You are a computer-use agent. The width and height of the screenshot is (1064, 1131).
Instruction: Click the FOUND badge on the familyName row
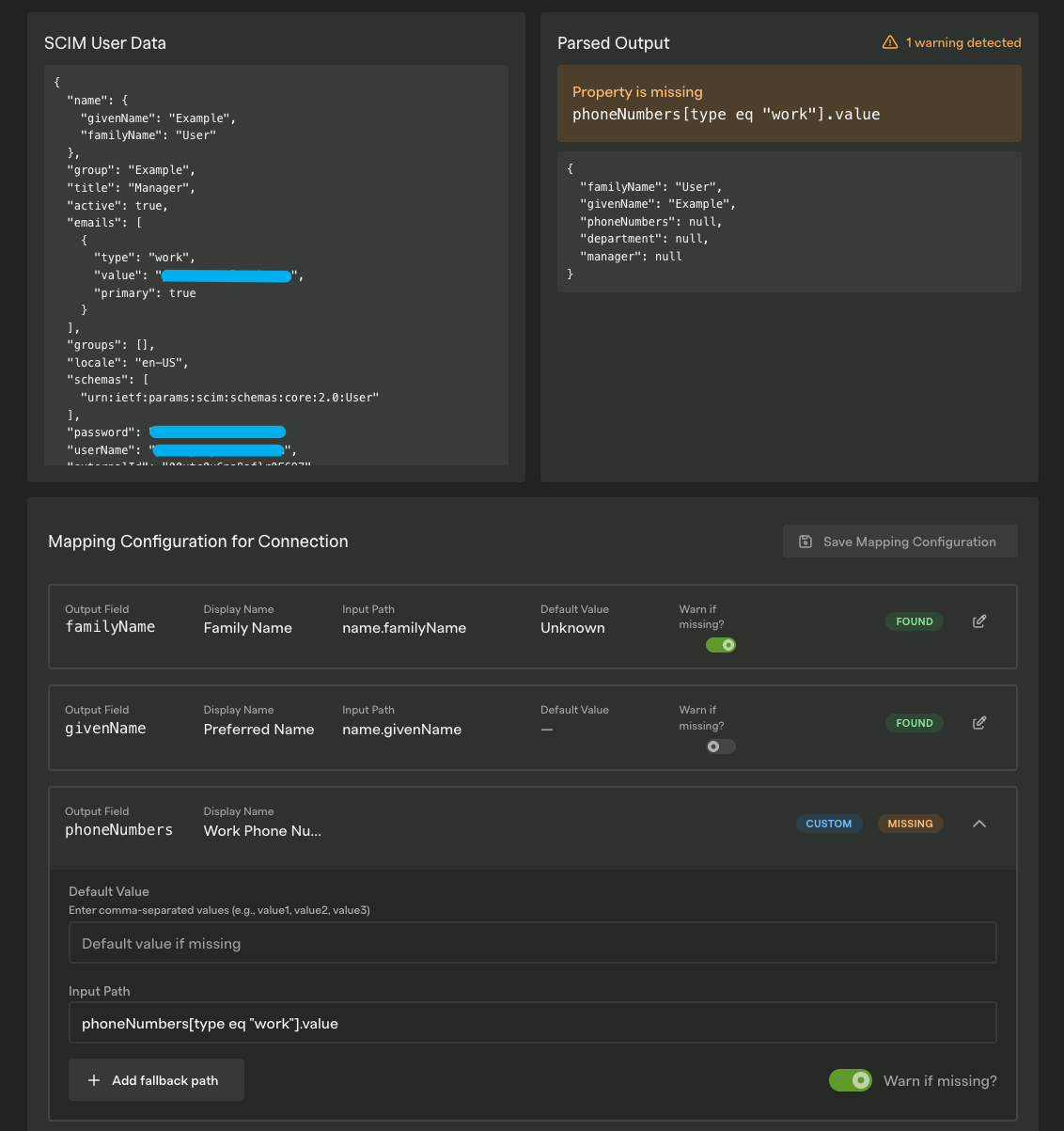tap(914, 620)
